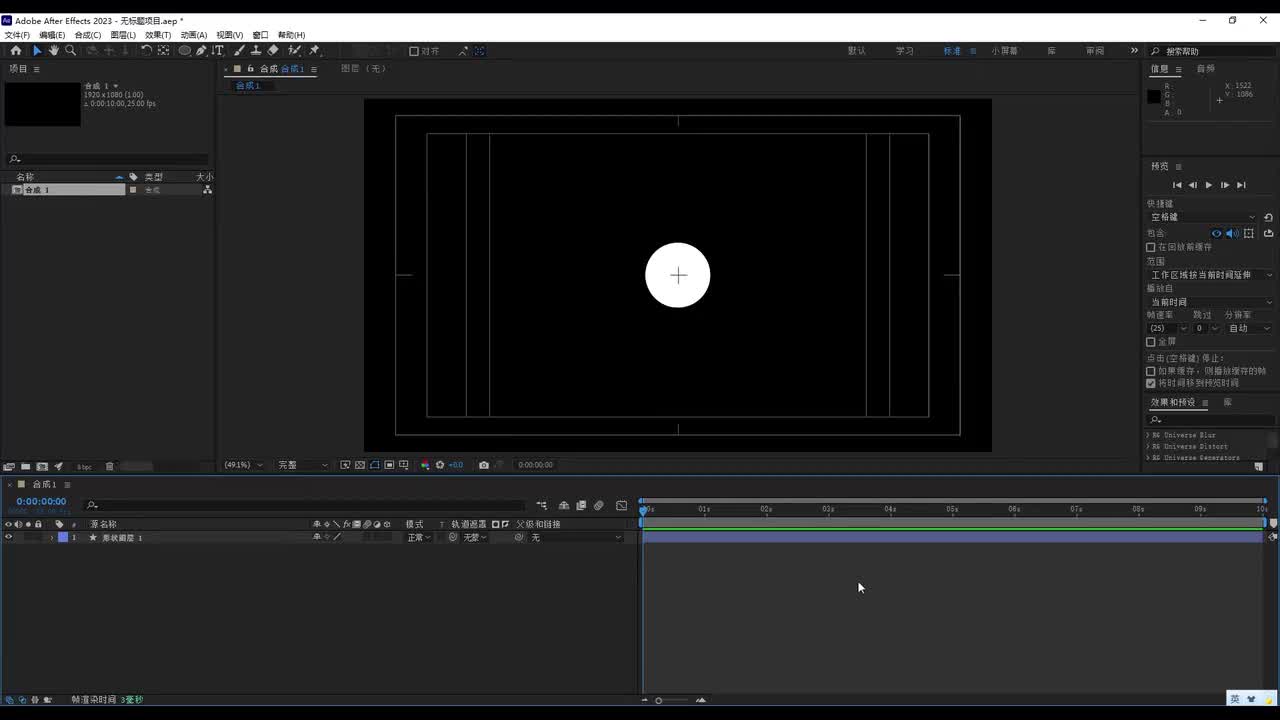Toggle the Snapping (对齐) checkbox

click(414, 51)
